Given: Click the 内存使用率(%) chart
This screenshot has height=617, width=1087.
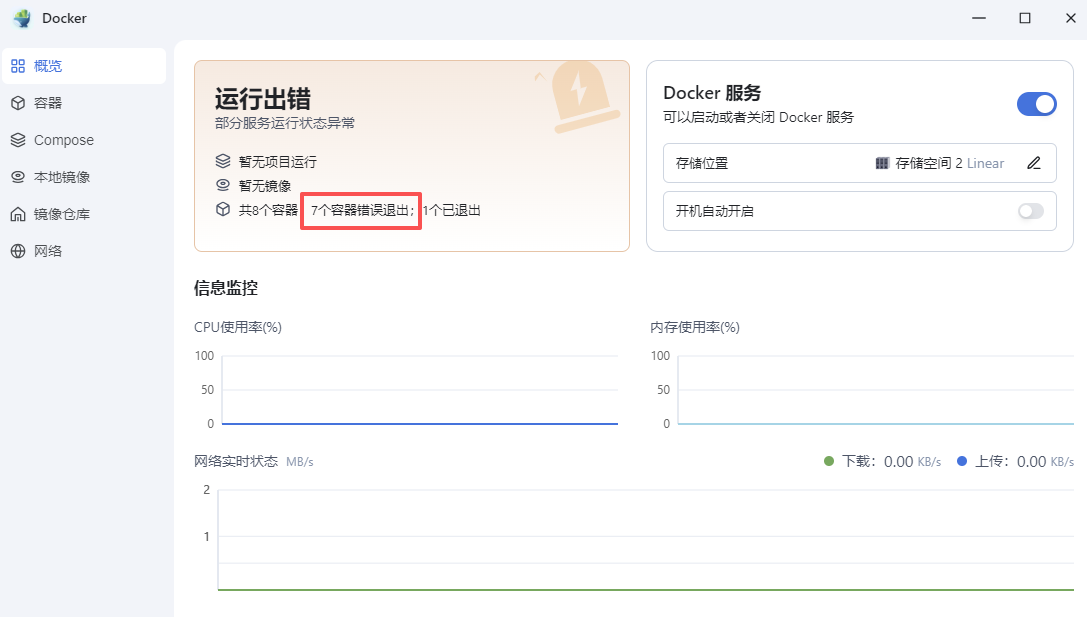Looking at the screenshot, I should click(862, 389).
